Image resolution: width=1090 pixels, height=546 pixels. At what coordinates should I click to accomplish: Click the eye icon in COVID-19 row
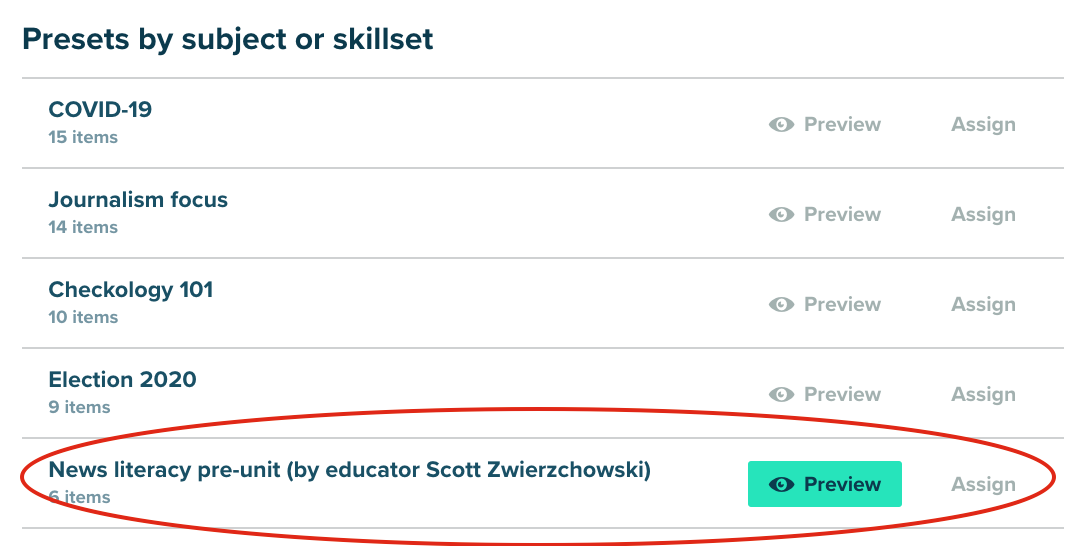[x=781, y=125]
